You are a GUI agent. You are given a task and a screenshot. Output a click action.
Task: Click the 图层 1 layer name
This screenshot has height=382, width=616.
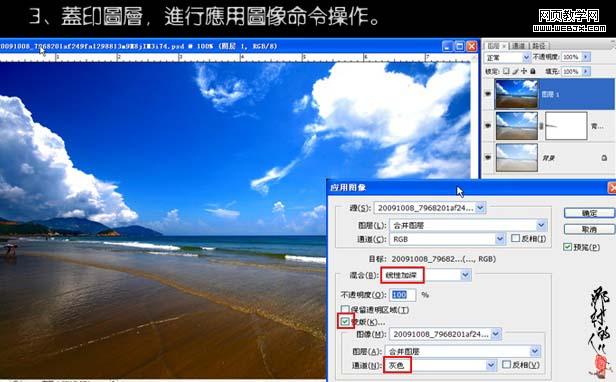point(550,94)
